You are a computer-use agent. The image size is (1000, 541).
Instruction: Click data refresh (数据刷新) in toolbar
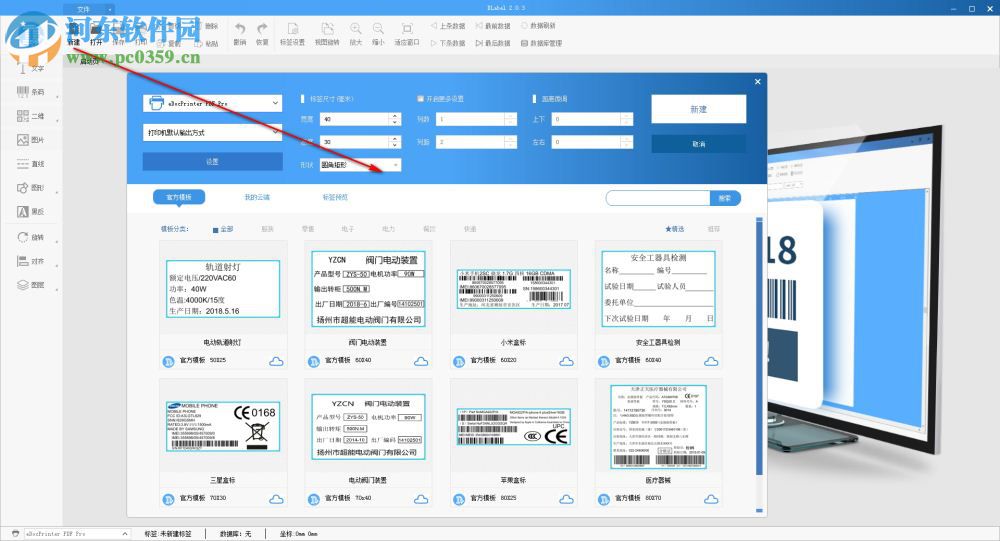pyautogui.click(x=538, y=26)
